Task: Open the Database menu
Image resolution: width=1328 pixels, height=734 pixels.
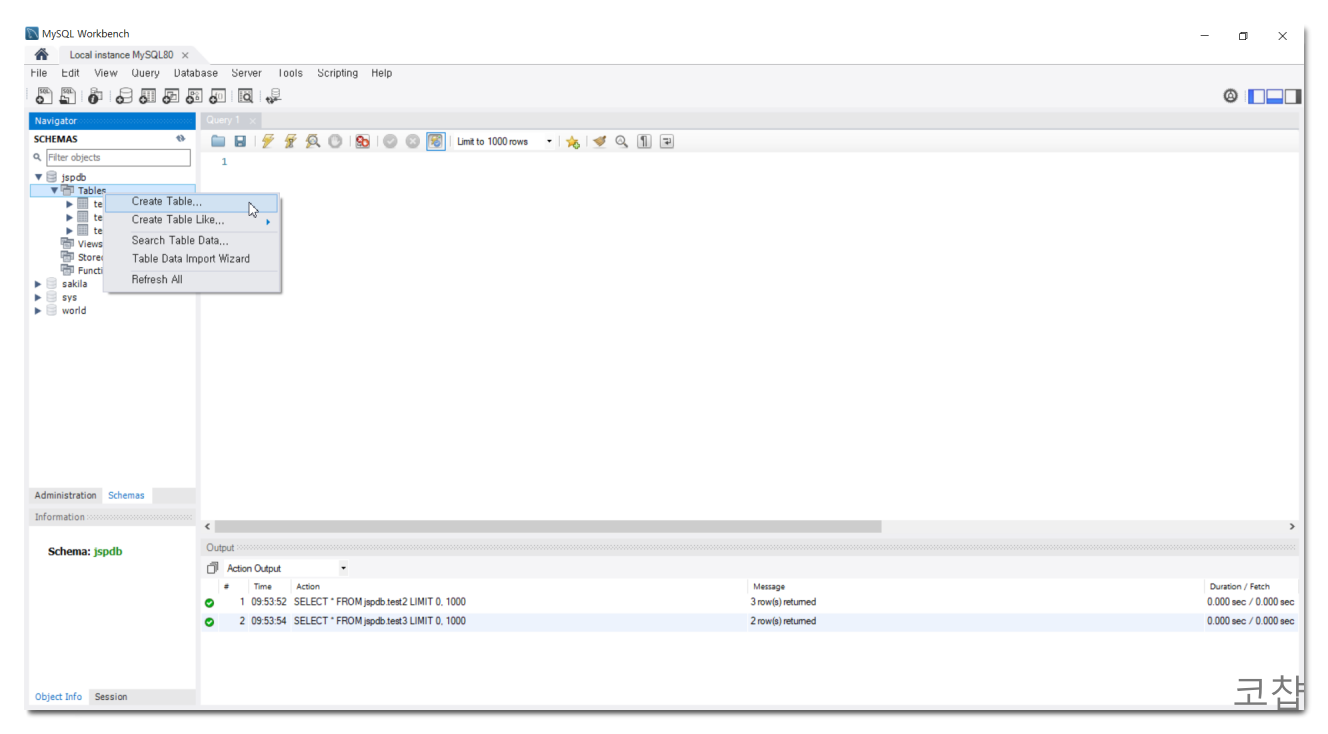Action: click(x=196, y=73)
